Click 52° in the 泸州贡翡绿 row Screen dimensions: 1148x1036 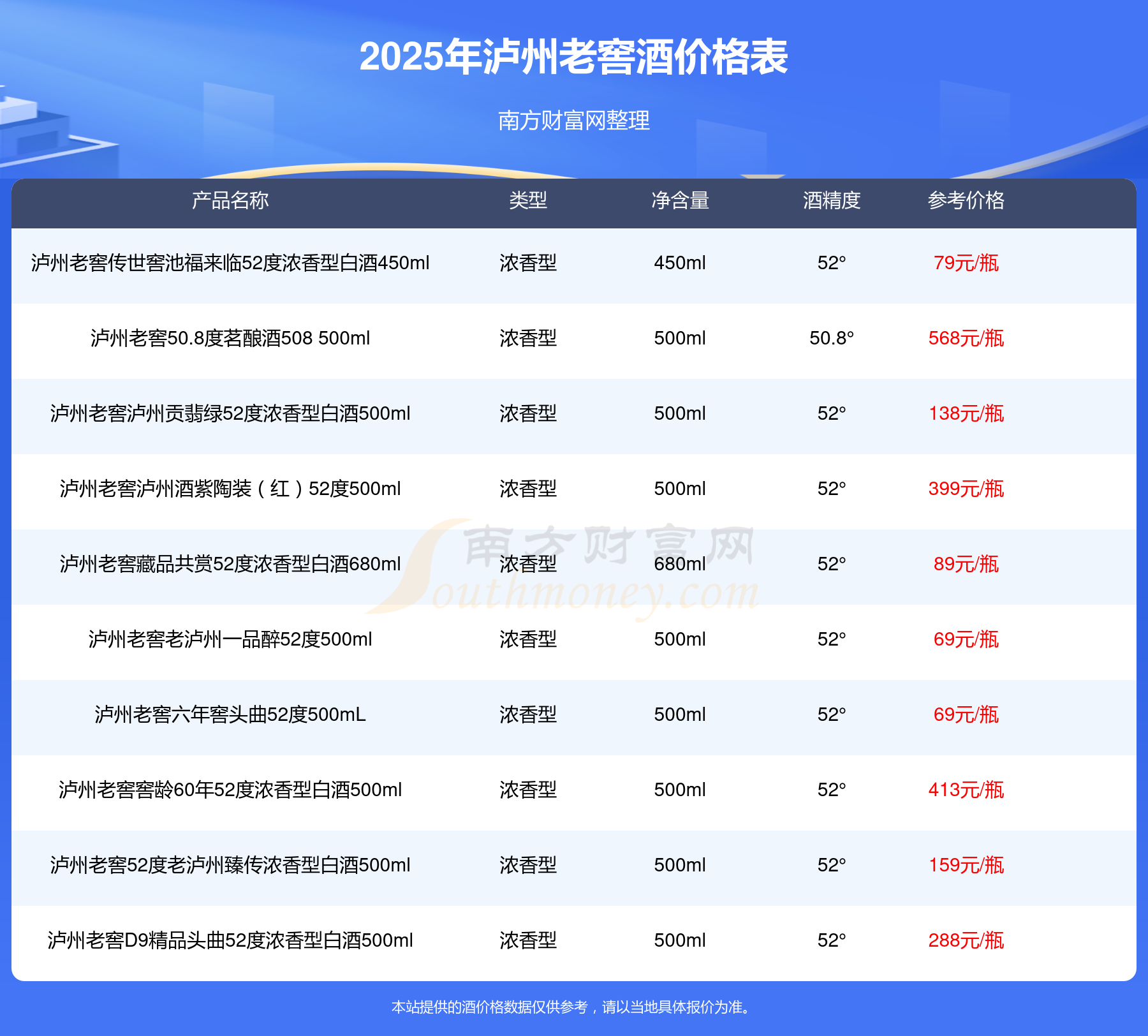pyautogui.click(x=832, y=413)
